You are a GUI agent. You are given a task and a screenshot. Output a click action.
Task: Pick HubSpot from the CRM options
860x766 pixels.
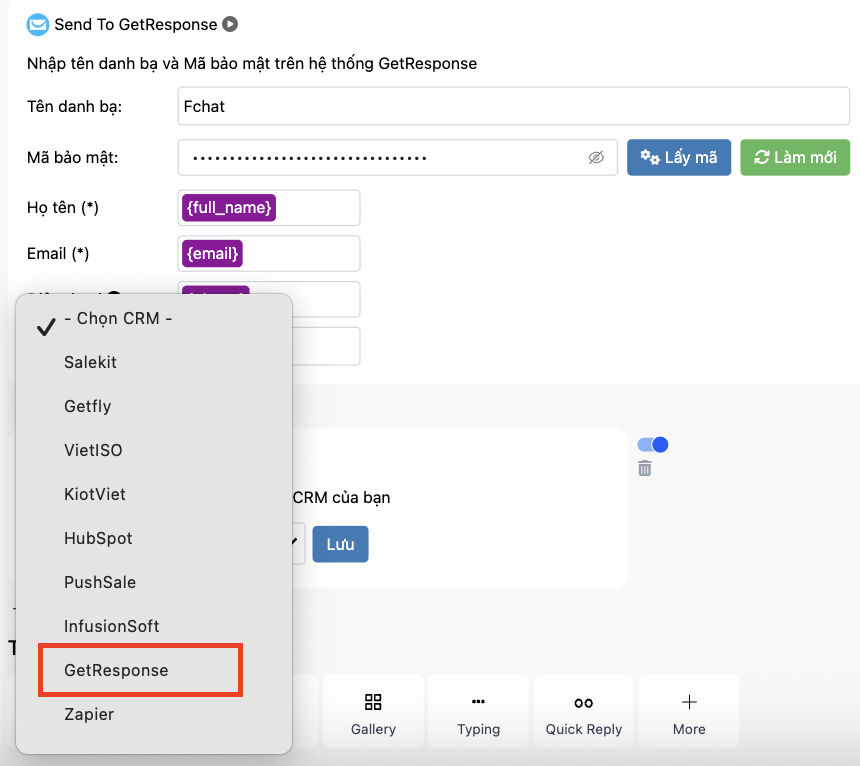(x=154, y=538)
